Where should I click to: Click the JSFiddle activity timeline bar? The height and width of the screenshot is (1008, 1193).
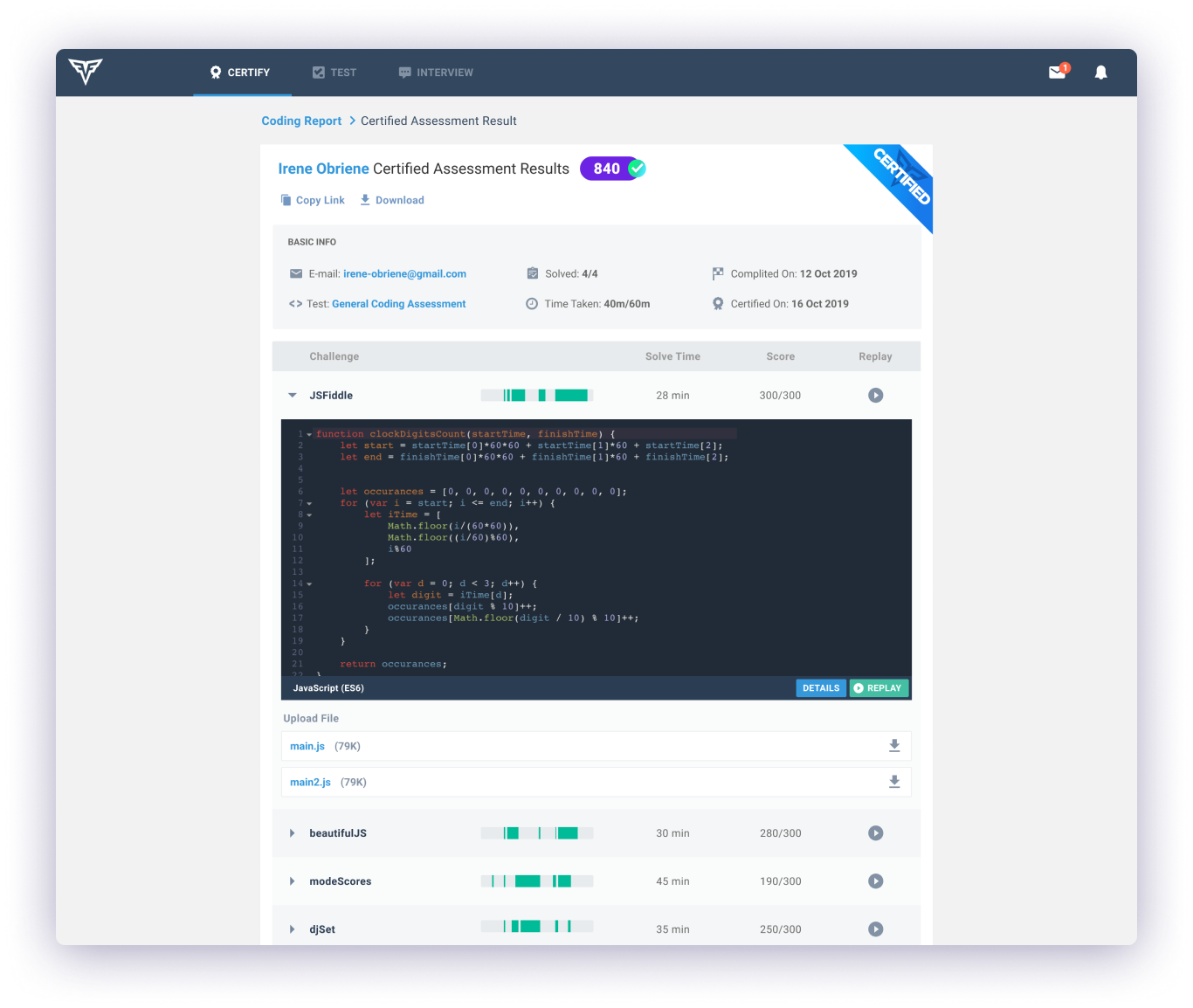pos(537,396)
